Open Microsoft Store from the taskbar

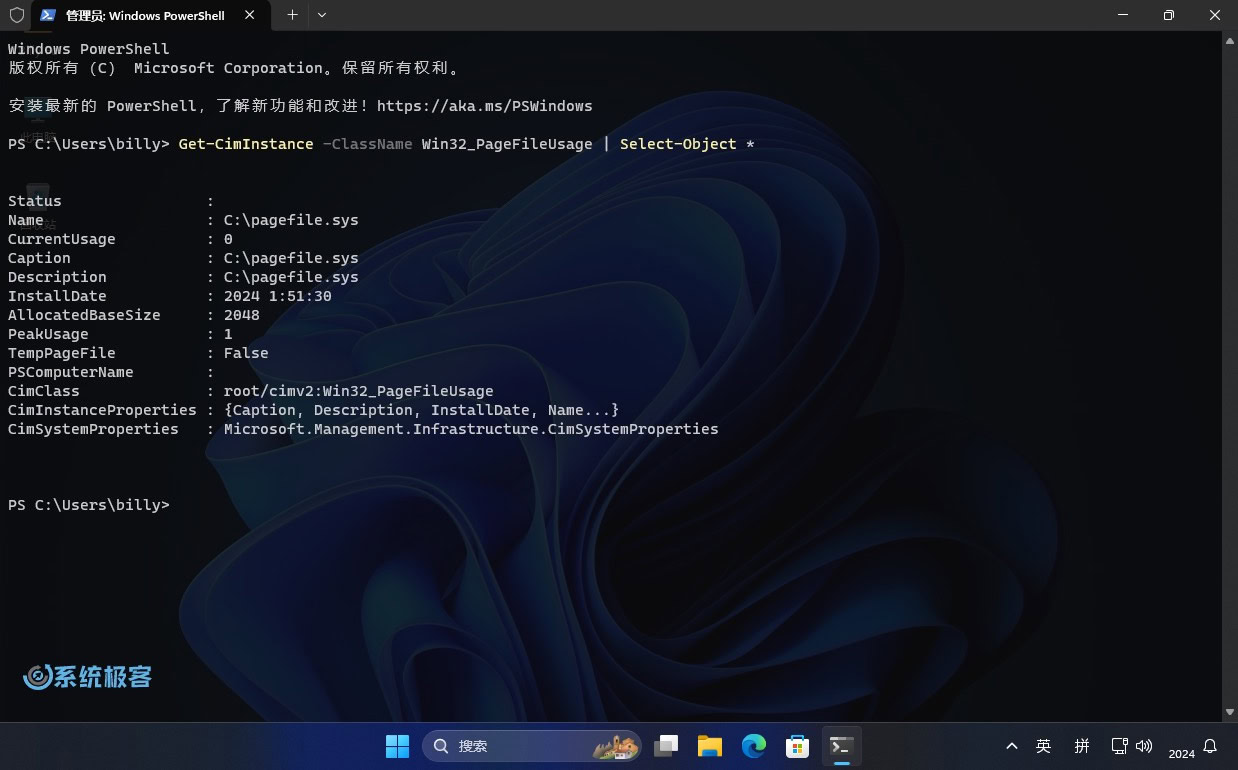coord(798,746)
